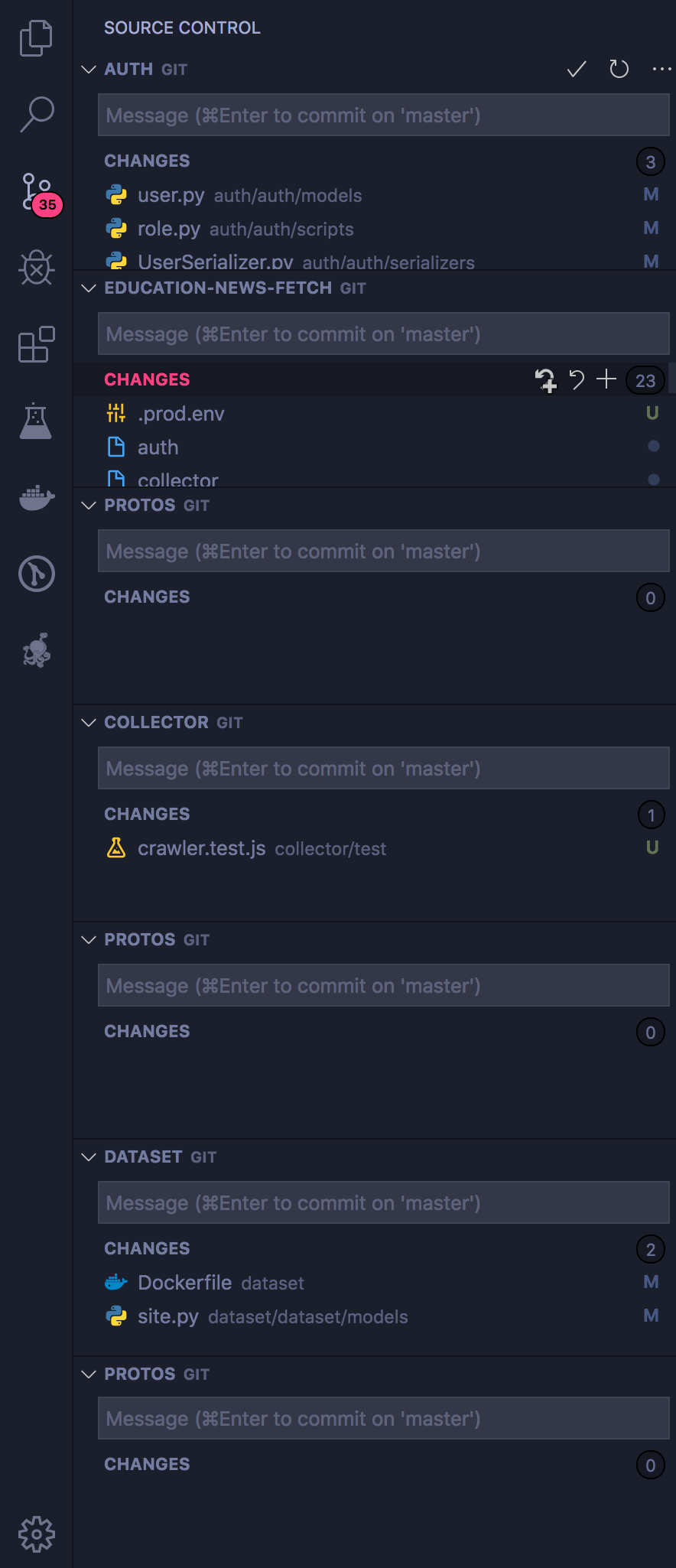The image size is (676, 1568).
Task: Open the Extensions view
Action: coord(36,345)
